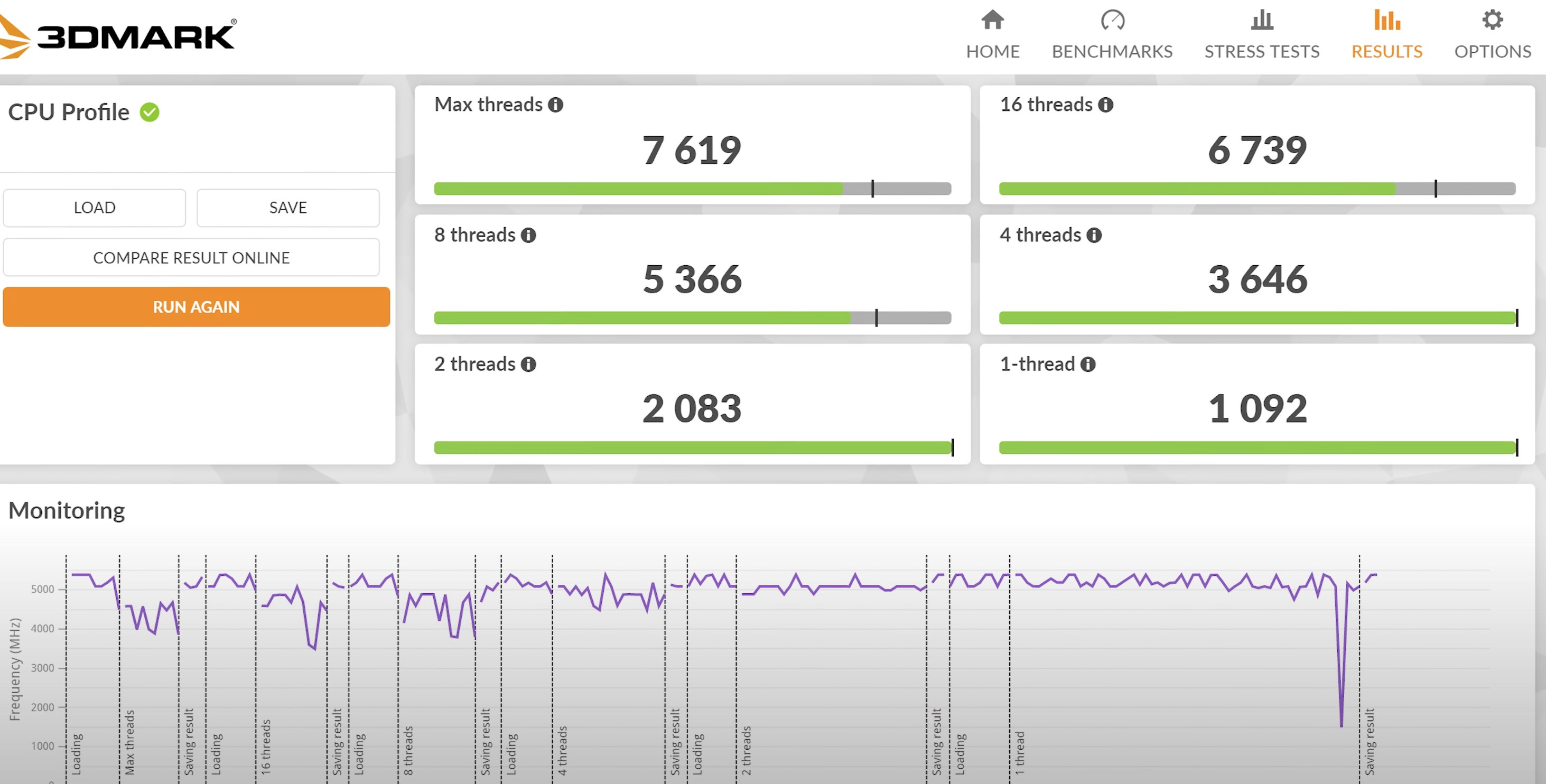The height and width of the screenshot is (784, 1546).
Task: Click COMPARE RESULT ONLINE
Action: (191, 257)
